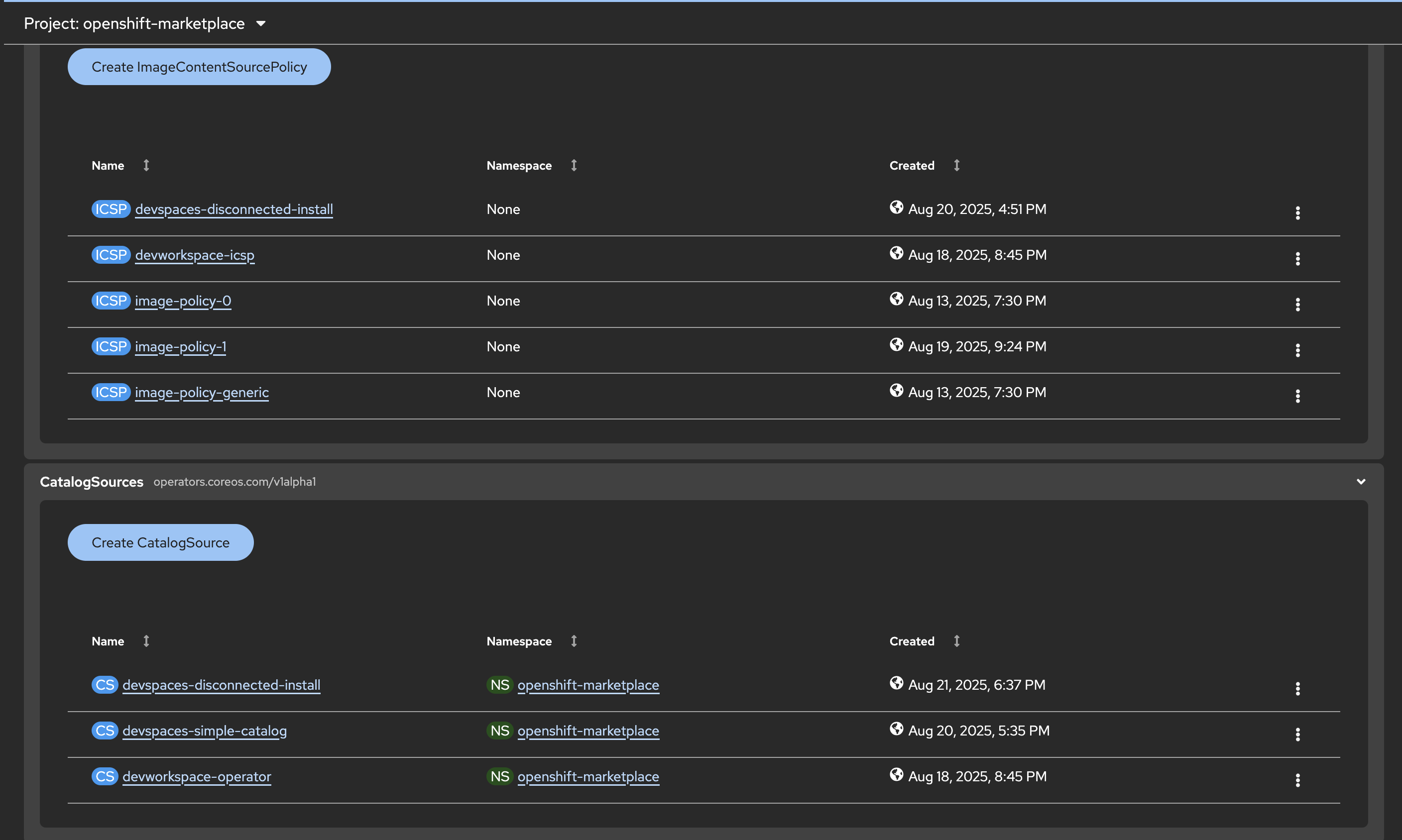Viewport: 1402px width, 840px height.
Task: Sort CatalogSources table by Created
Action: point(912,641)
